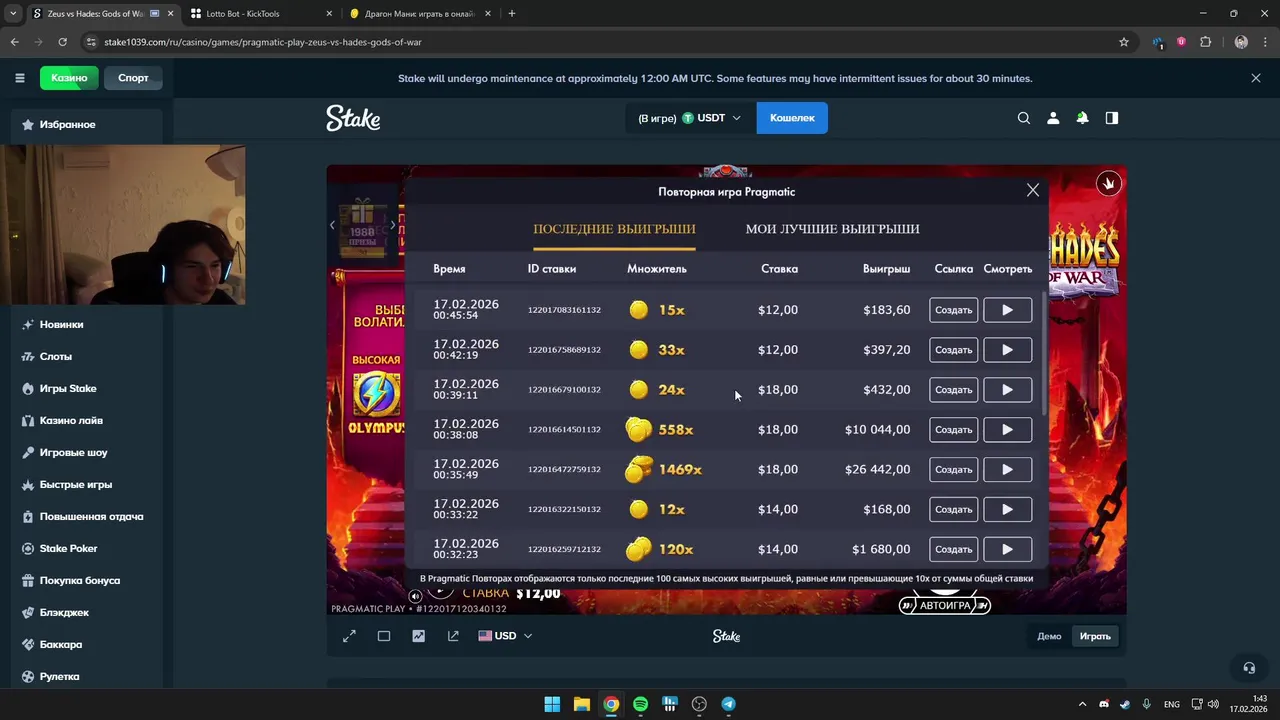
Task: Open the Повышенная отдача sidebar item
Action: tap(86, 516)
